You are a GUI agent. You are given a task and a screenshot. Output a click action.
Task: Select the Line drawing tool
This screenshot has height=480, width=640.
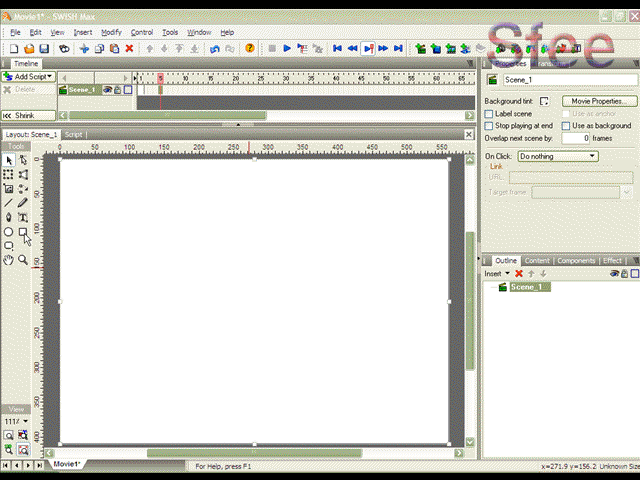click(x=9, y=203)
